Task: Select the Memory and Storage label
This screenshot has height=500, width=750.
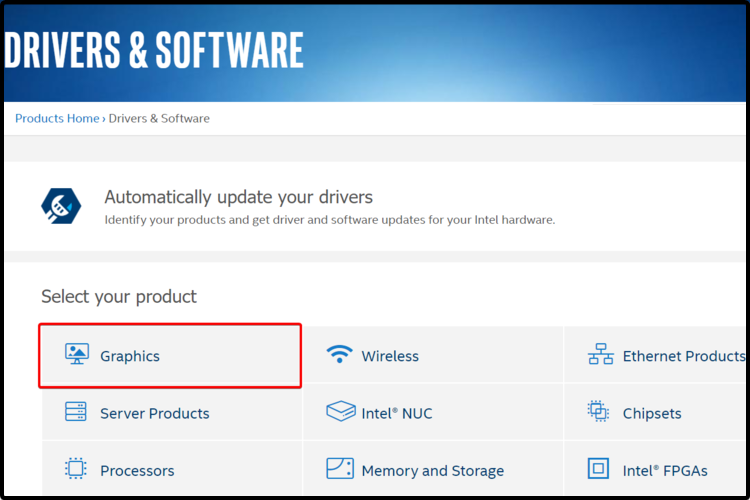Action: point(432,471)
